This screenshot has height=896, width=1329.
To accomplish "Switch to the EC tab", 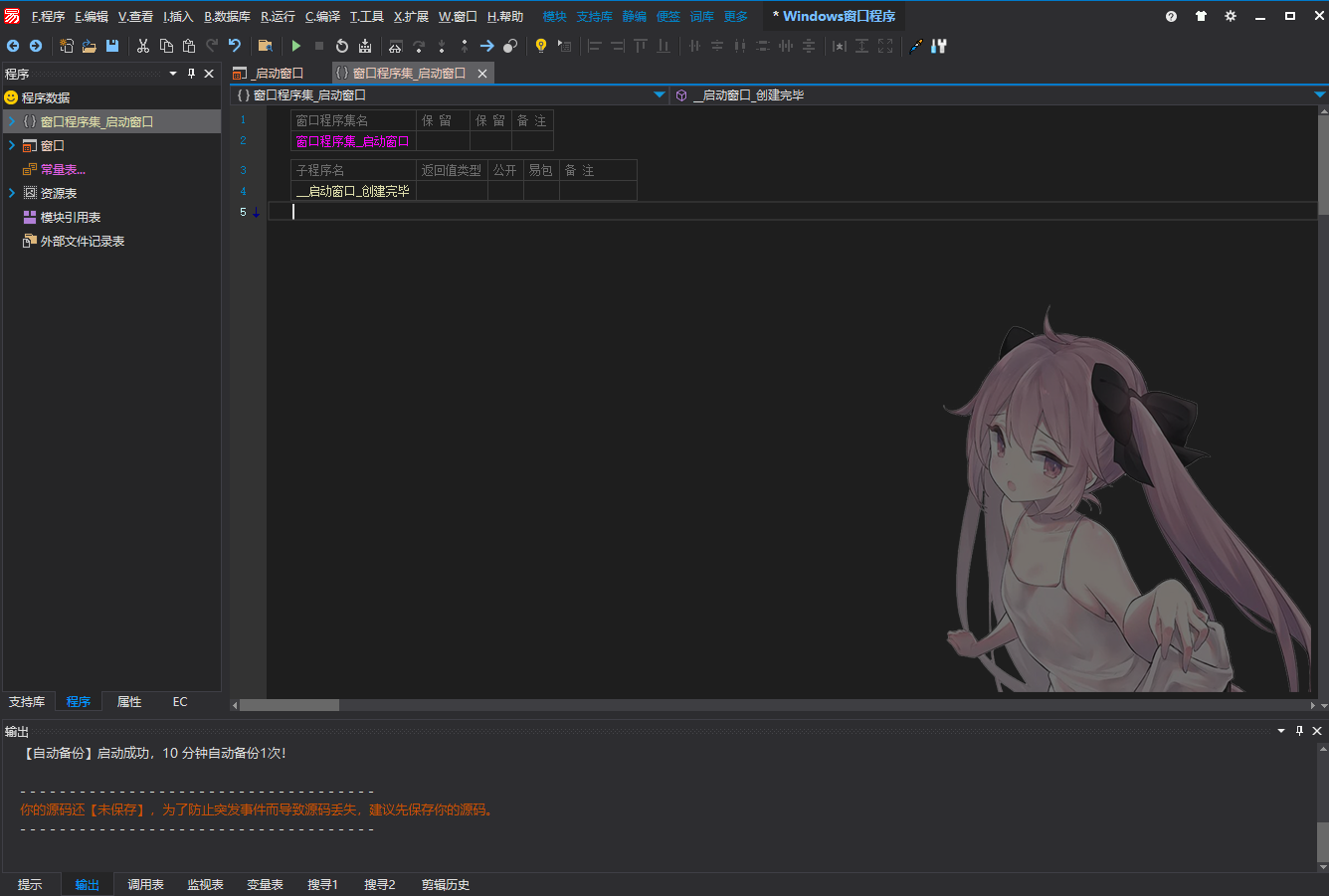I will pos(180,702).
